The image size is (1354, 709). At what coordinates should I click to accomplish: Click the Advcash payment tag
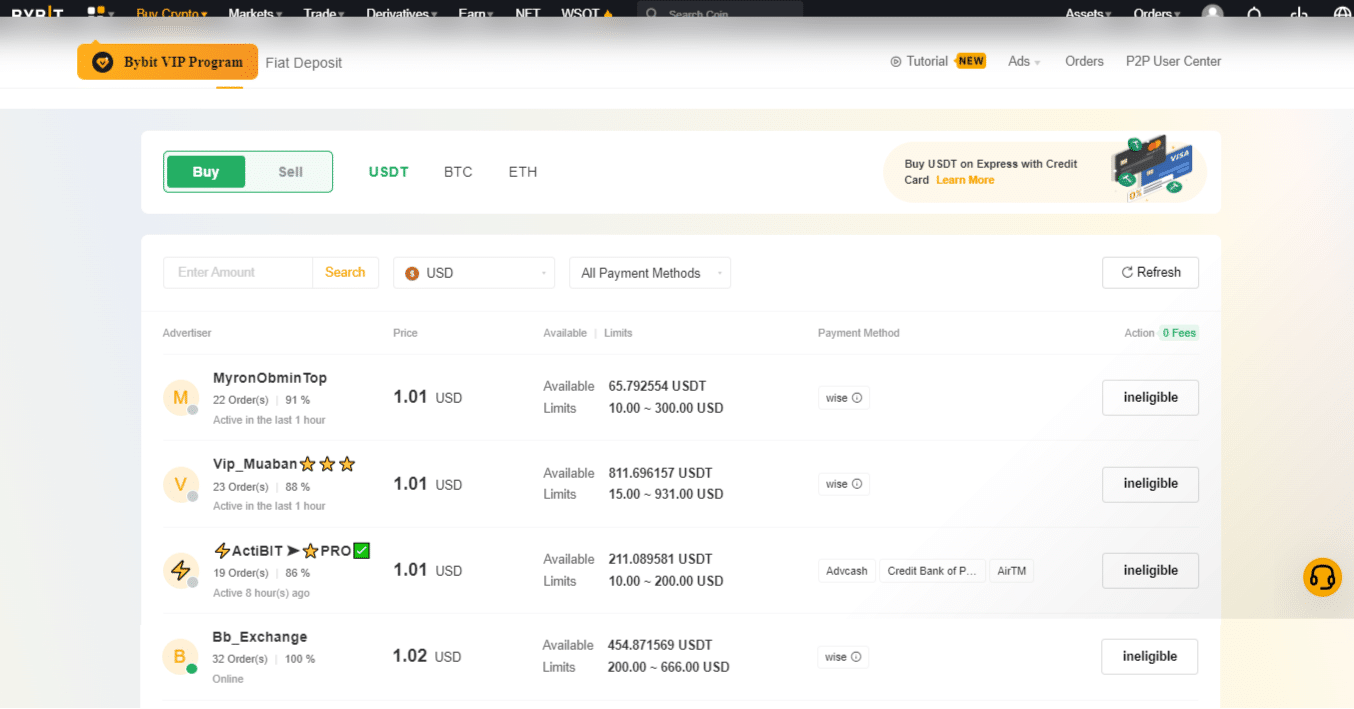click(x=847, y=571)
